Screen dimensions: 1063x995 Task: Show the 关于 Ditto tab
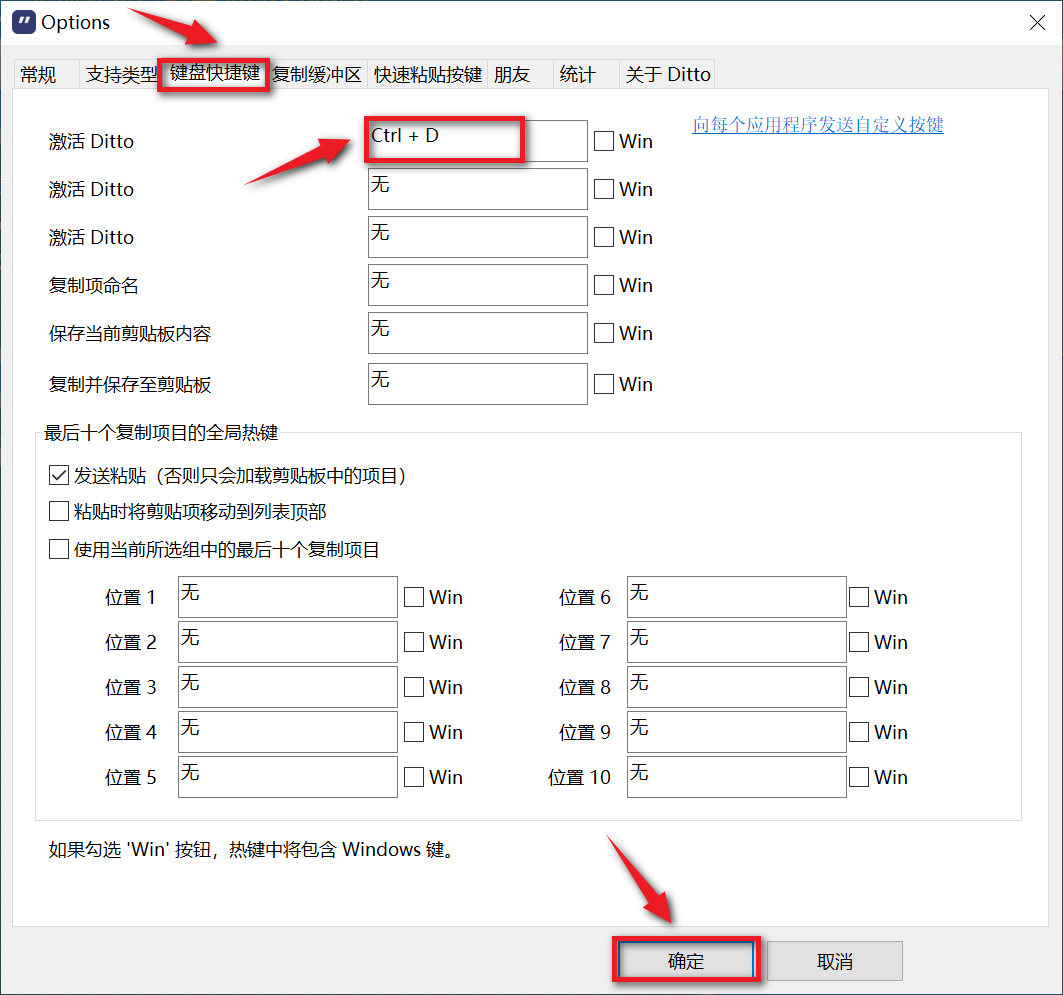coord(668,75)
